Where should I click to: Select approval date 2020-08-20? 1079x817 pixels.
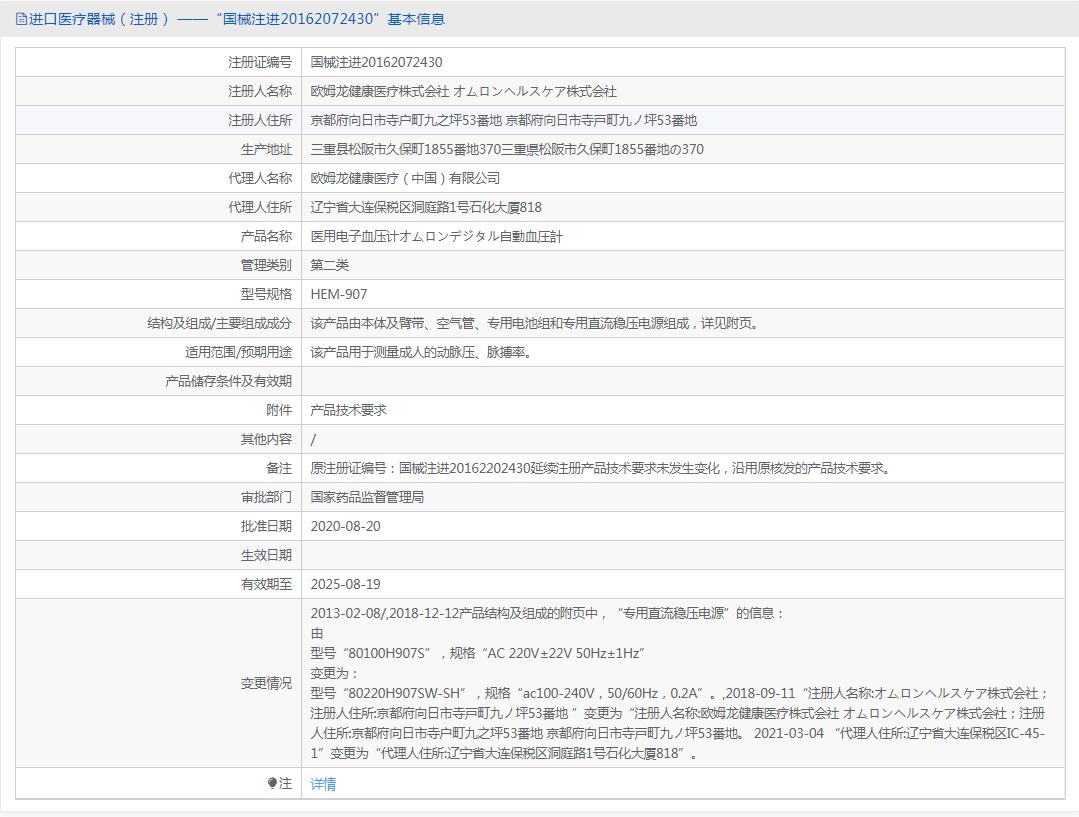point(345,526)
